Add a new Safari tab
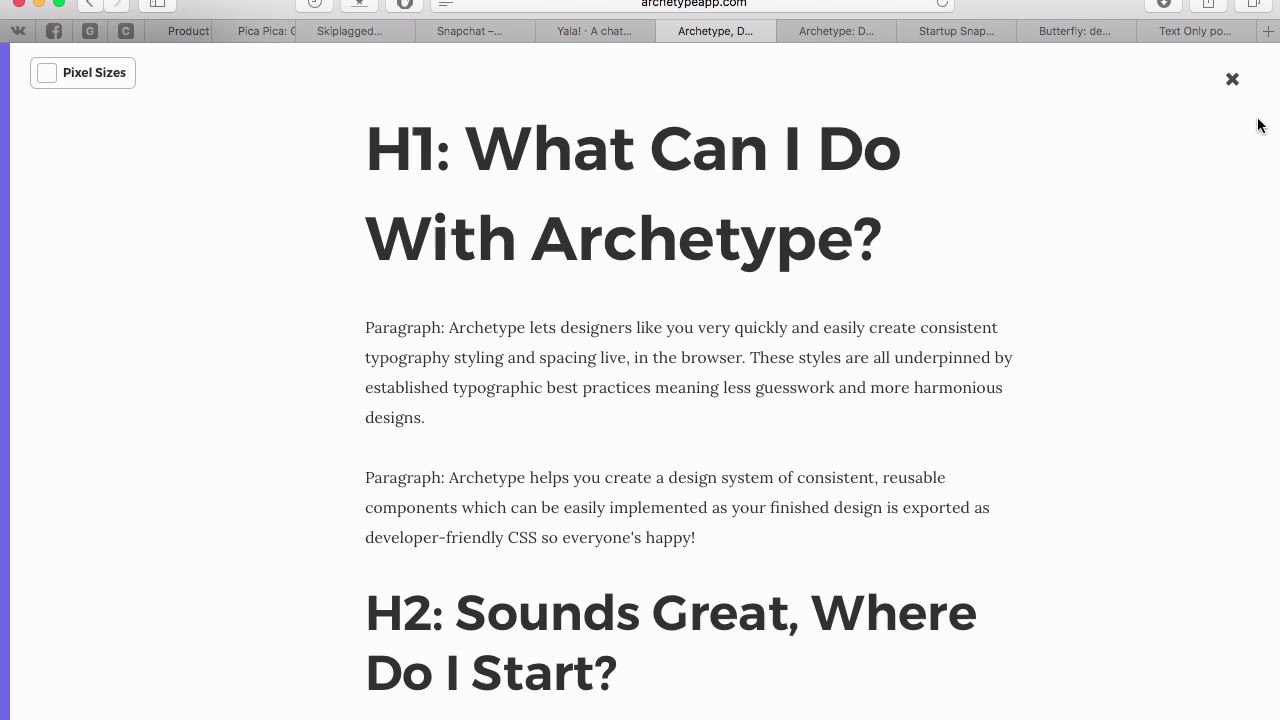The image size is (1280, 720). coord(1268,31)
